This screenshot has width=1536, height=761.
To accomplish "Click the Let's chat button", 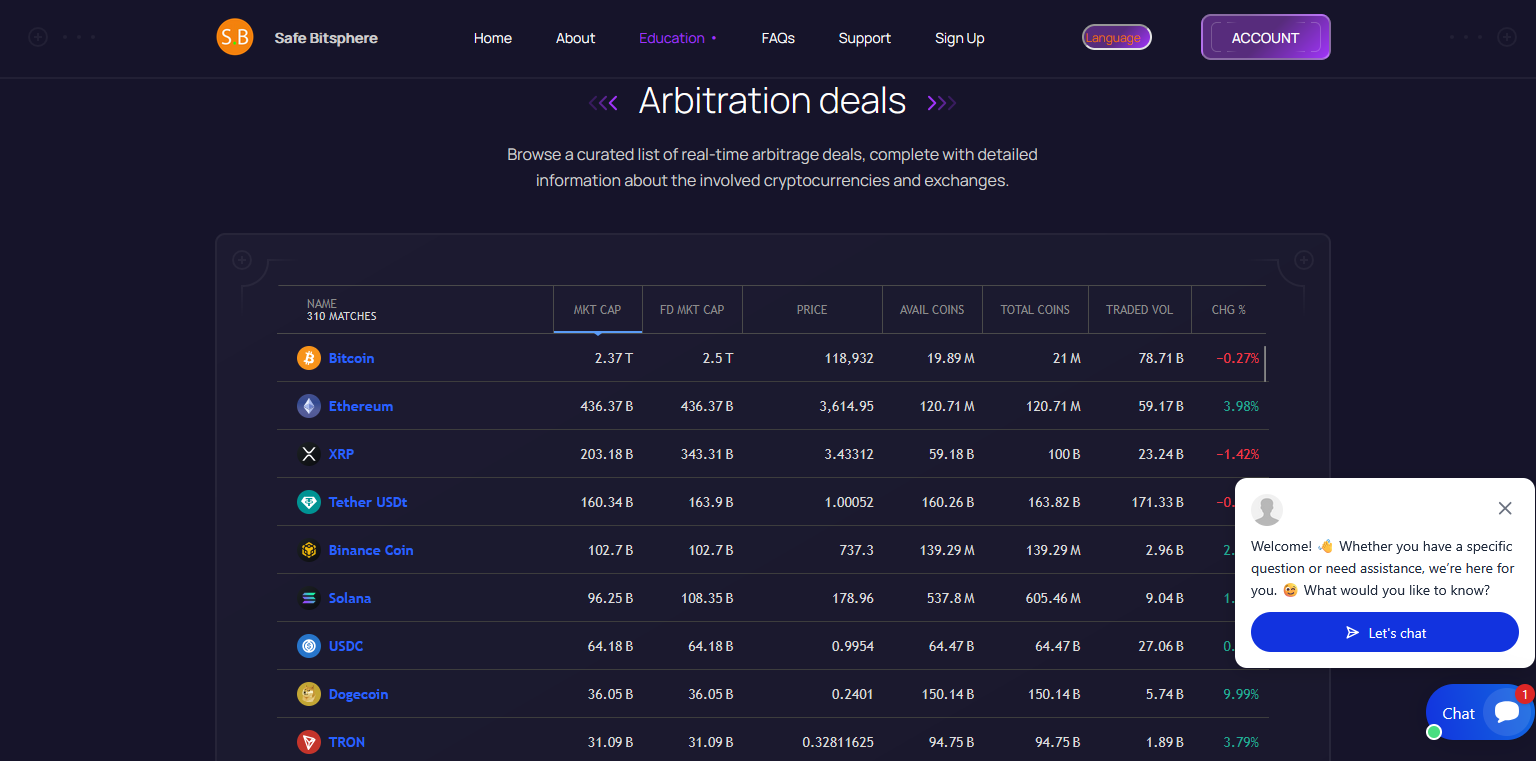I will click(1385, 632).
